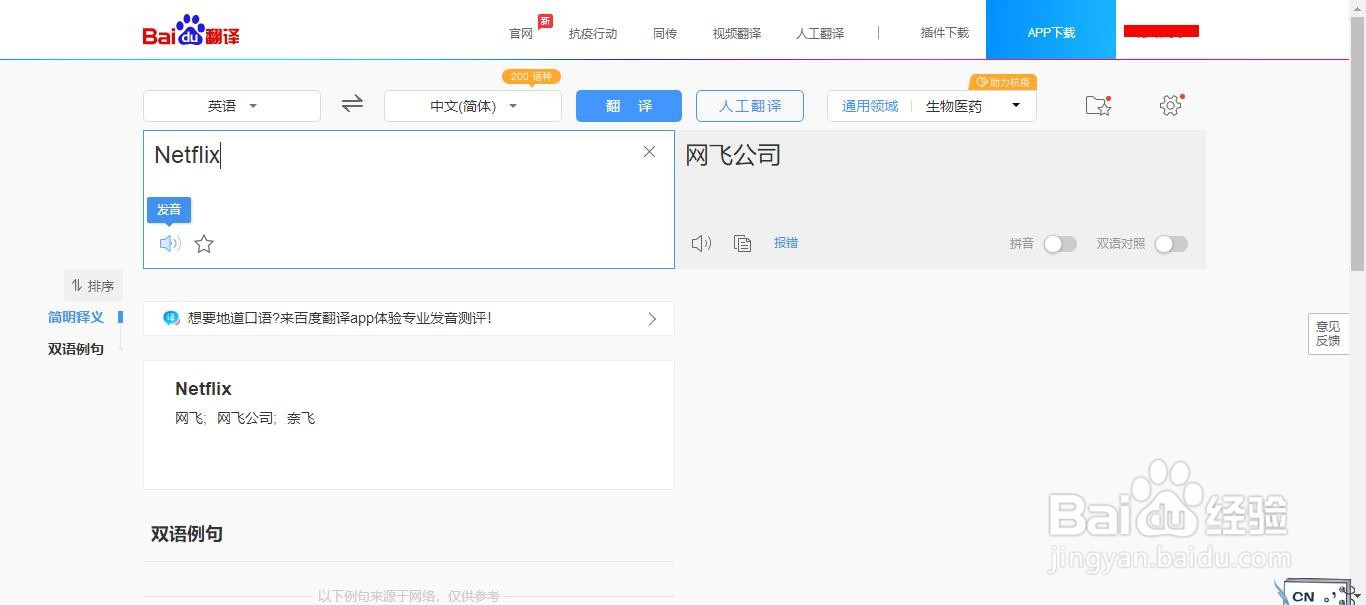Copy the translation result
Screen dimensions: 1366x605
click(x=742, y=243)
